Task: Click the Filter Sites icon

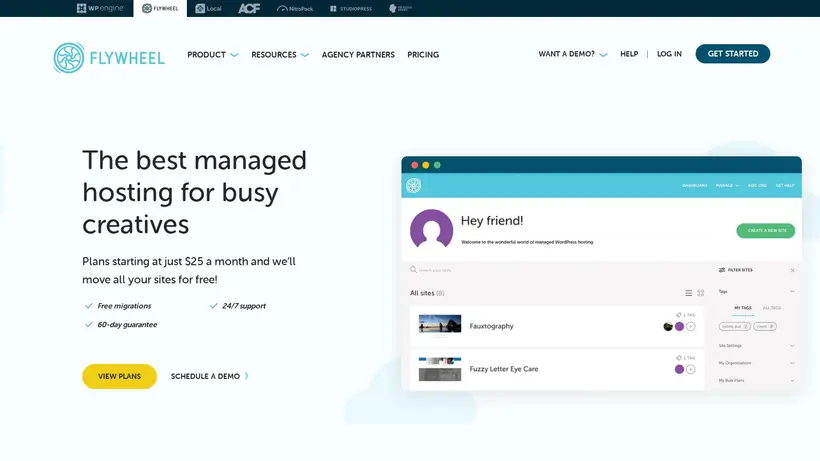Action: point(722,270)
